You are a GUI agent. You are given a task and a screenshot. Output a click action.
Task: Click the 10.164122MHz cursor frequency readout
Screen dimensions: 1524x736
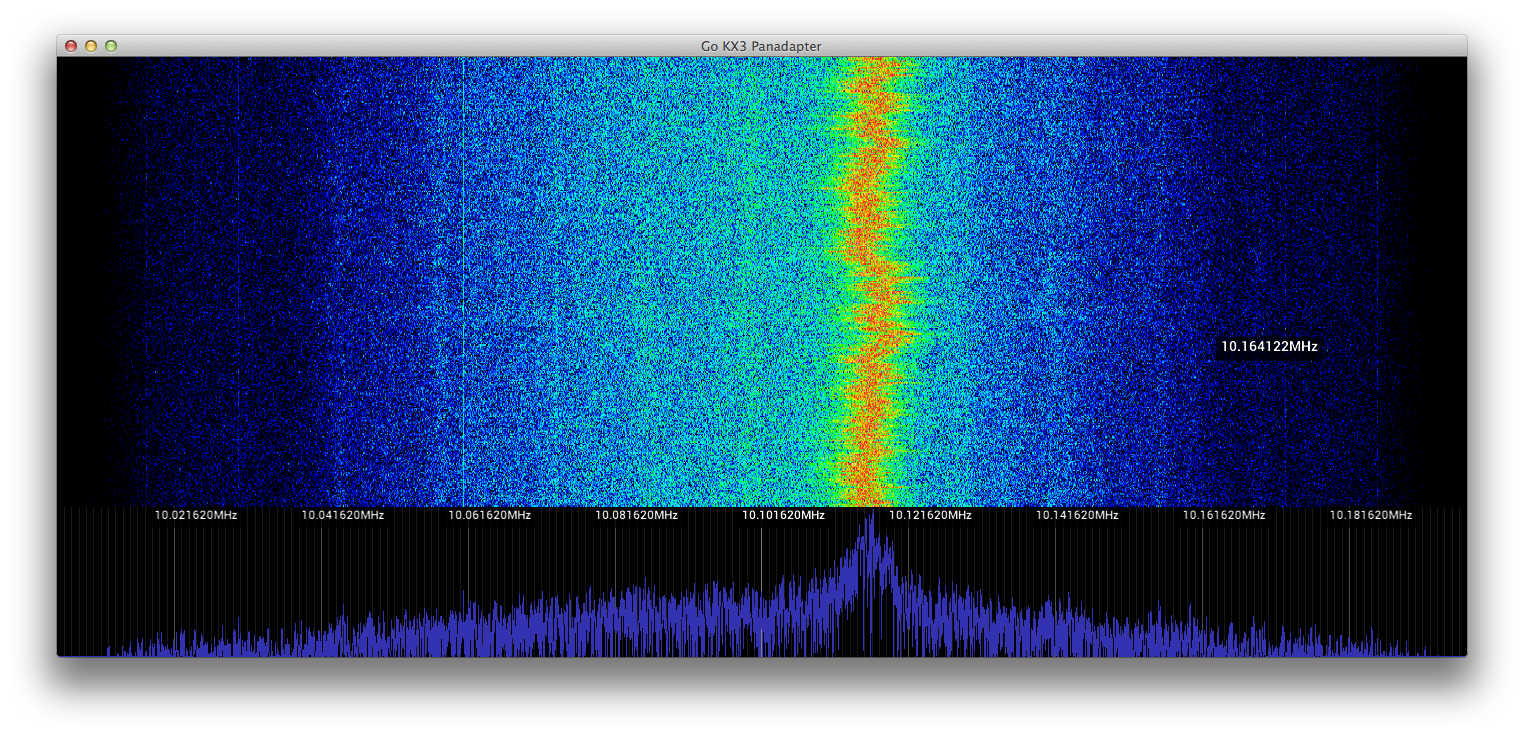[1269, 347]
